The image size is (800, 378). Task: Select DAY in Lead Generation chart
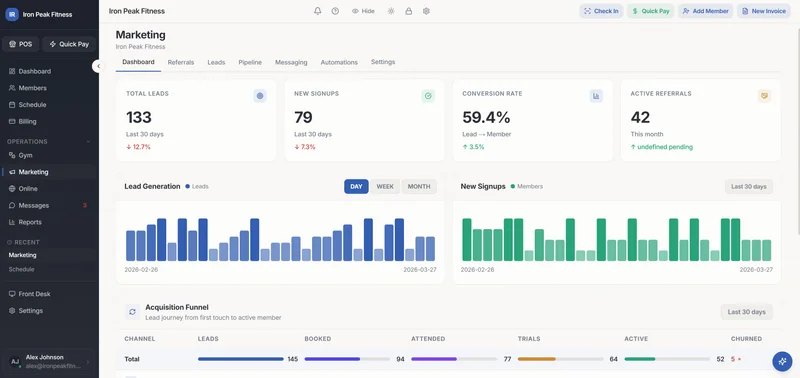click(x=356, y=187)
